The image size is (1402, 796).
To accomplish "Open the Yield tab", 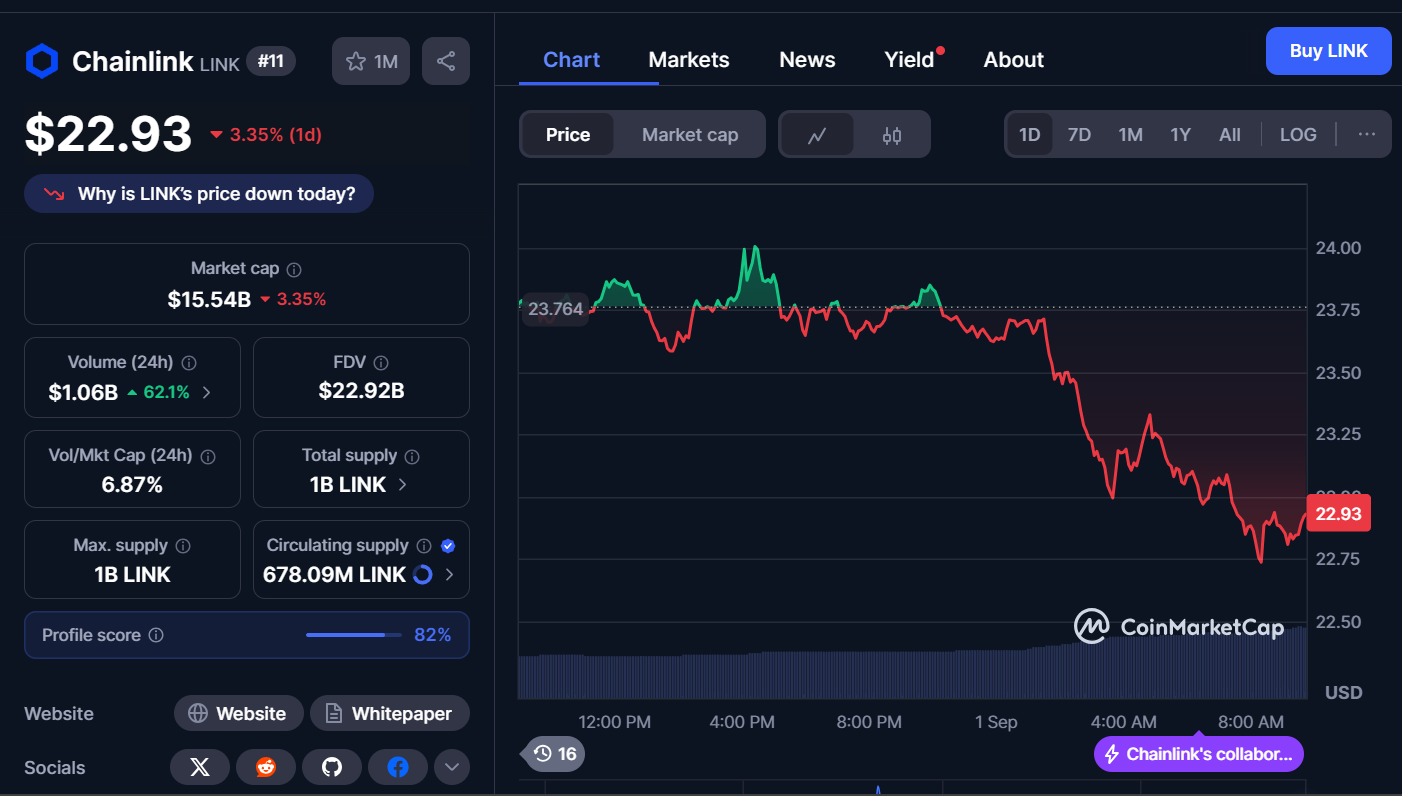I will pos(910,60).
